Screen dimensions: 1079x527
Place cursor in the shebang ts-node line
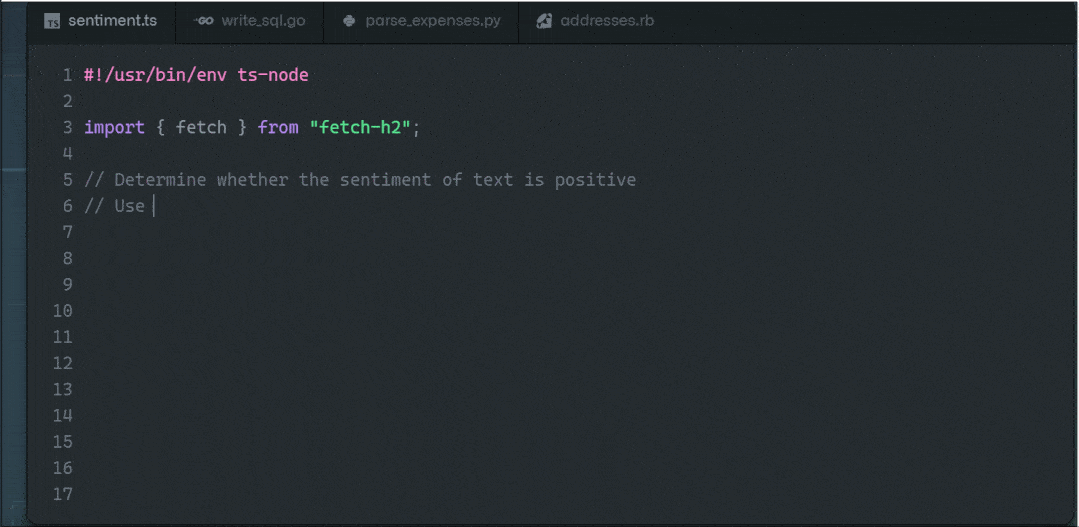click(196, 75)
